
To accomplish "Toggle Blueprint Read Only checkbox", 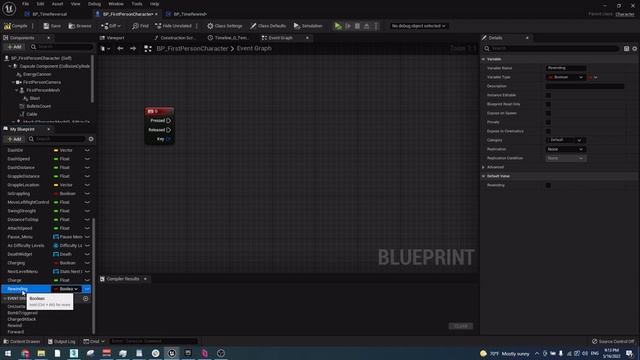I will pos(548,104).
